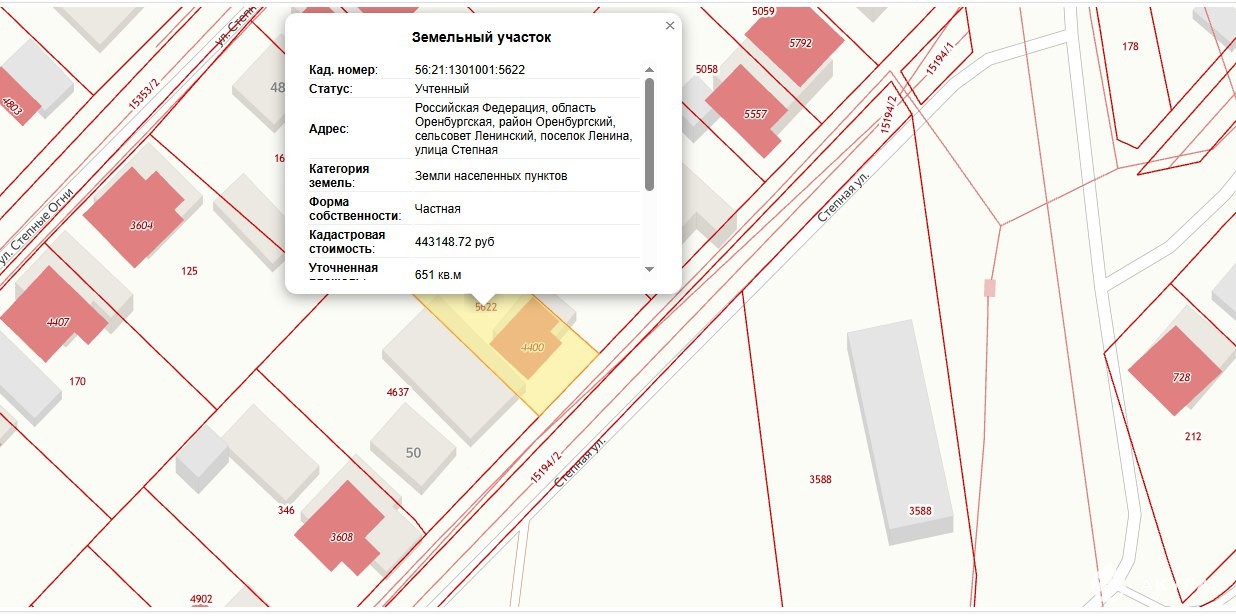Select the gray building numbered 50
This screenshot has height=616, width=1236.
coord(413,452)
